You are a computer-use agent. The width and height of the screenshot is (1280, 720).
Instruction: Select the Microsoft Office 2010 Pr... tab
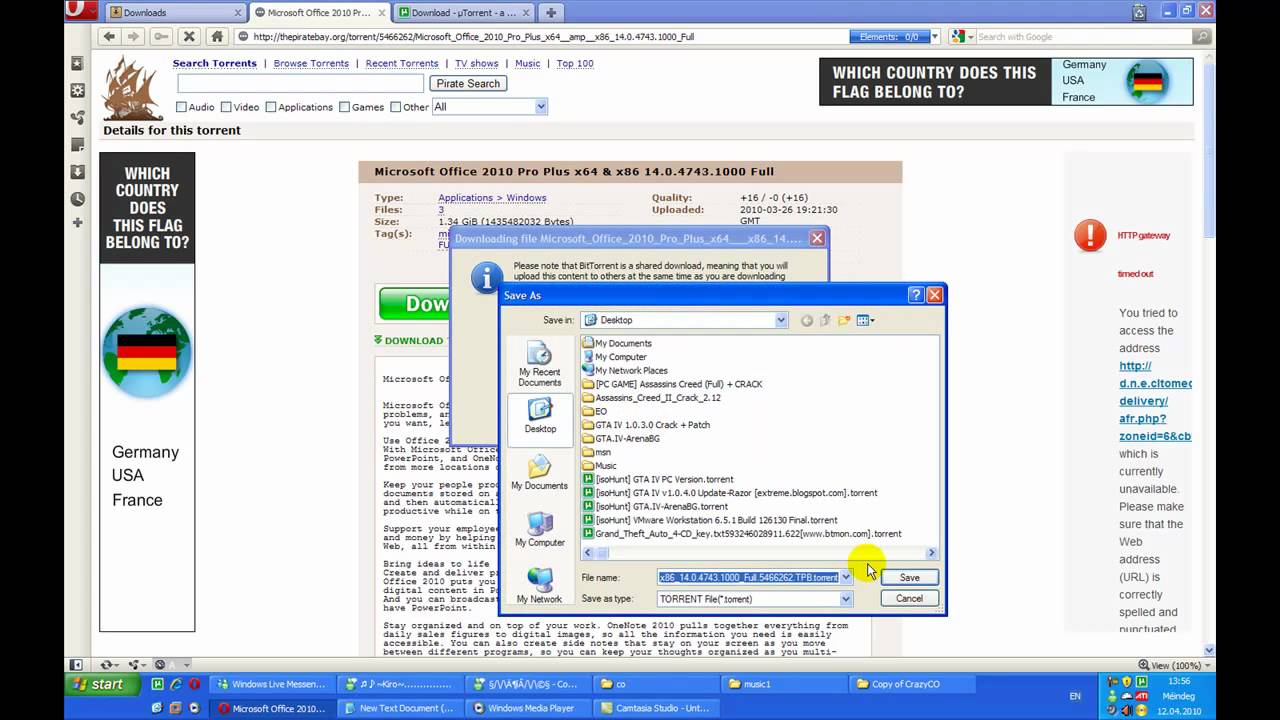coord(319,13)
